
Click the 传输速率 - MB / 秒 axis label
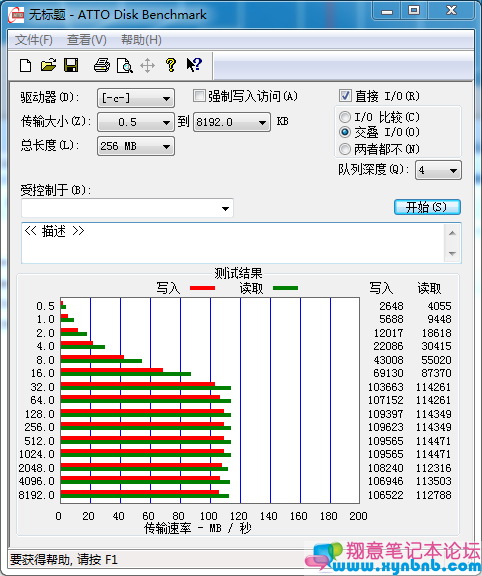(197, 529)
